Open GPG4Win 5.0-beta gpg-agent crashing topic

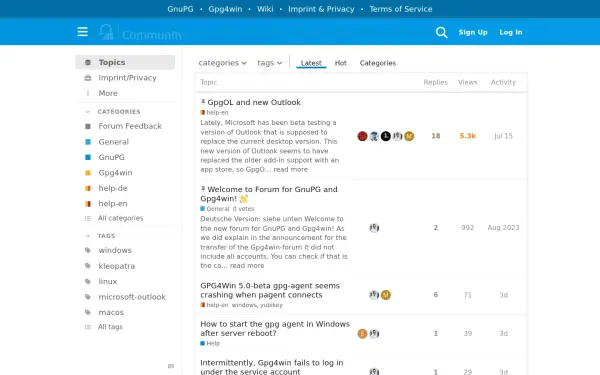(270, 290)
